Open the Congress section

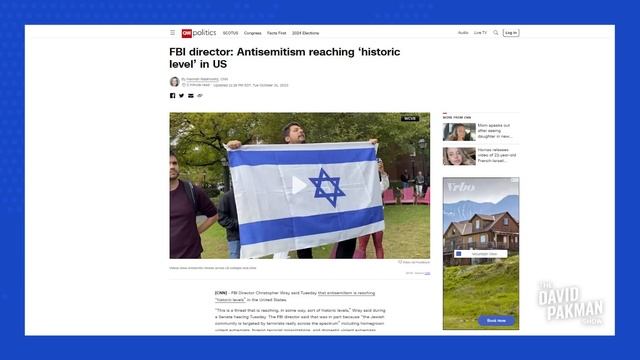click(x=253, y=33)
